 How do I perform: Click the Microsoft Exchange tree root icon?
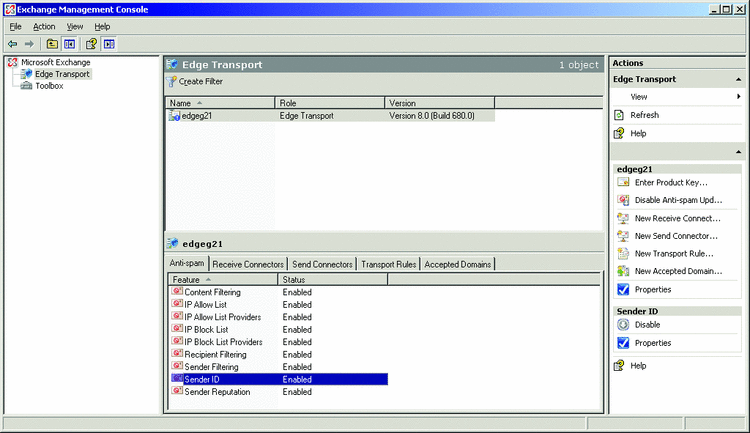[x=12, y=62]
